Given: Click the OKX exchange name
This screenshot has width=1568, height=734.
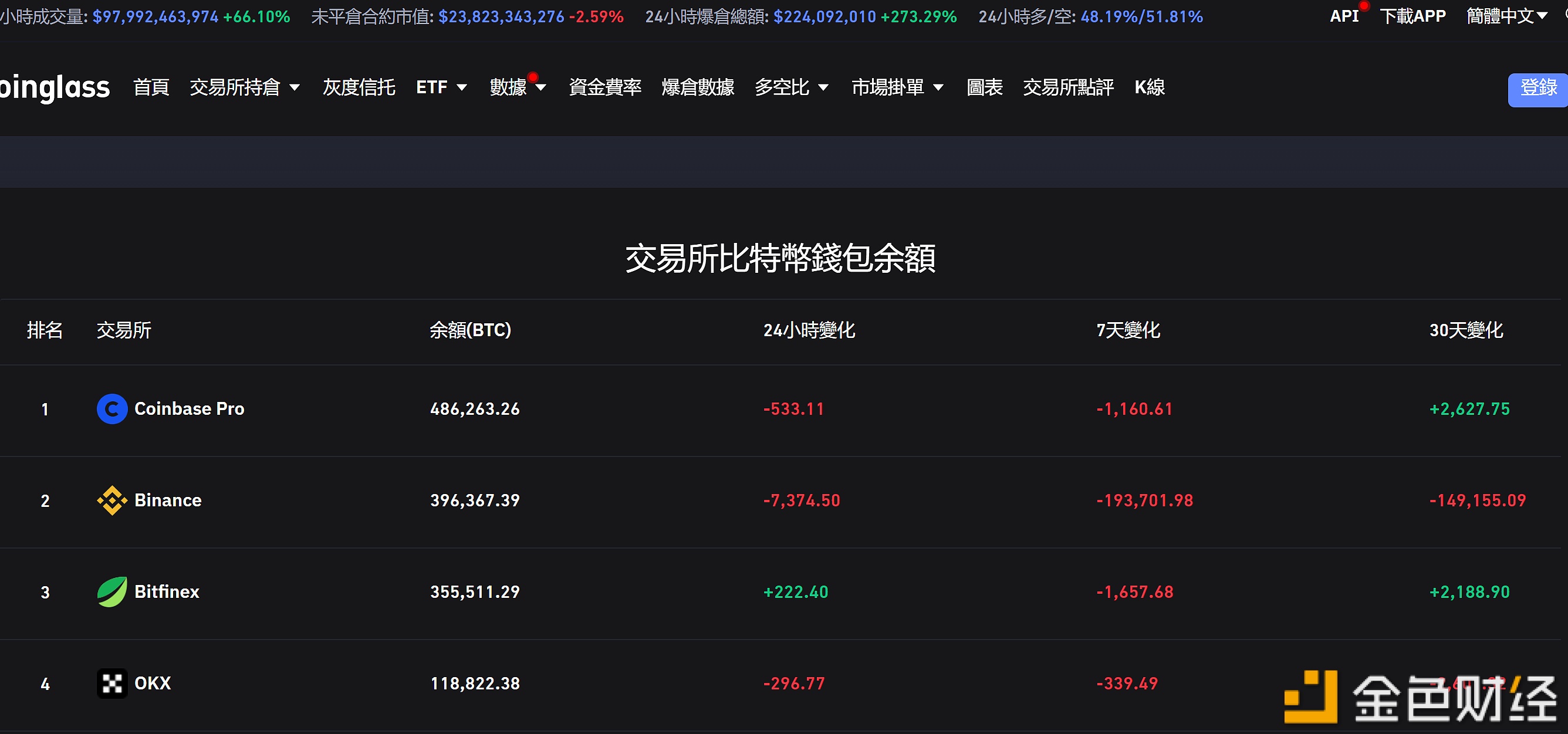Looking at the screenshot, I should pyautogui.click(x=152, y=684).
